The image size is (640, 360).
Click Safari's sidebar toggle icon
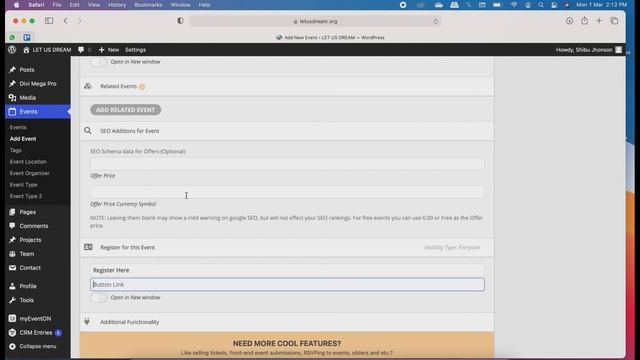(49, 21)
